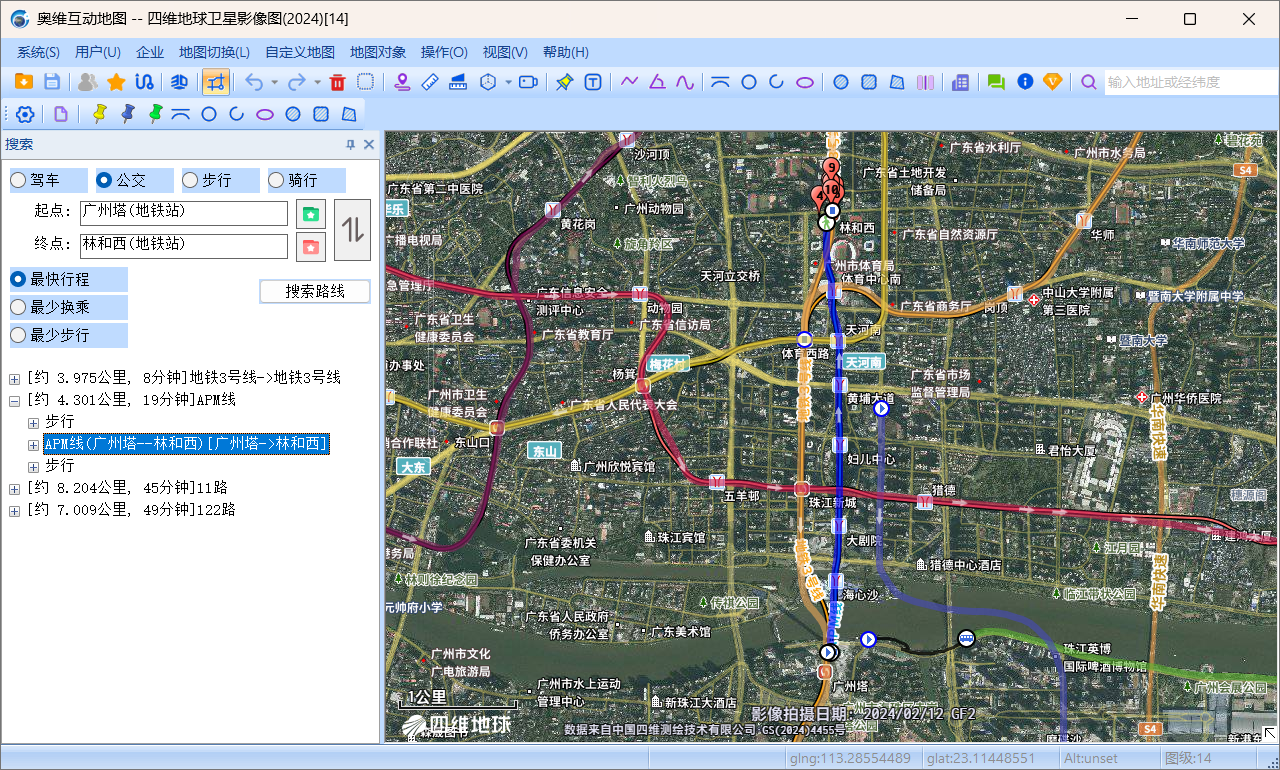This screenshot has height=770, width=1280.
Task: Select the dark blue pushpin marker
Action: pos(126,114)
